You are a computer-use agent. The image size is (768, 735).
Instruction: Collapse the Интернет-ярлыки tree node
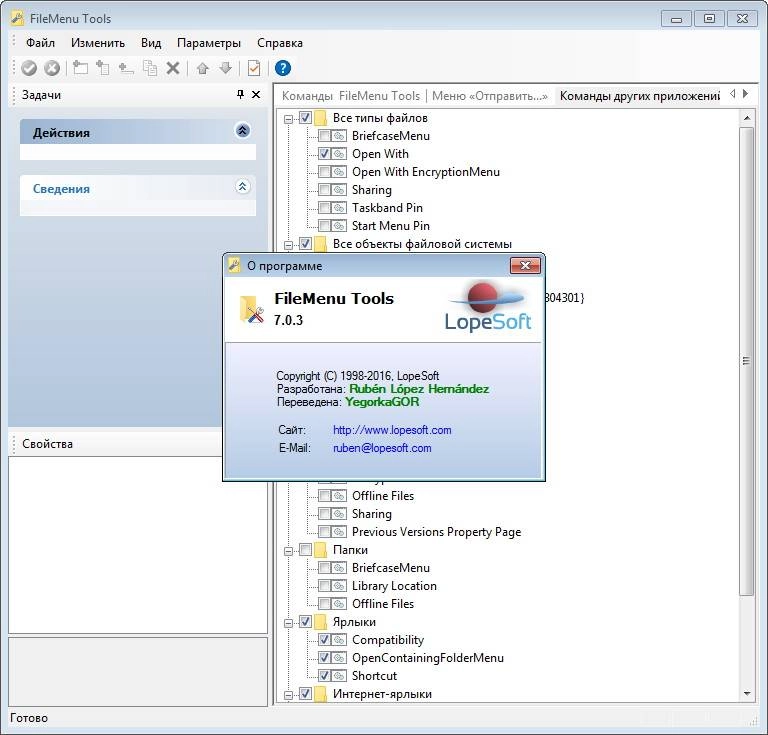coord(288,695)
